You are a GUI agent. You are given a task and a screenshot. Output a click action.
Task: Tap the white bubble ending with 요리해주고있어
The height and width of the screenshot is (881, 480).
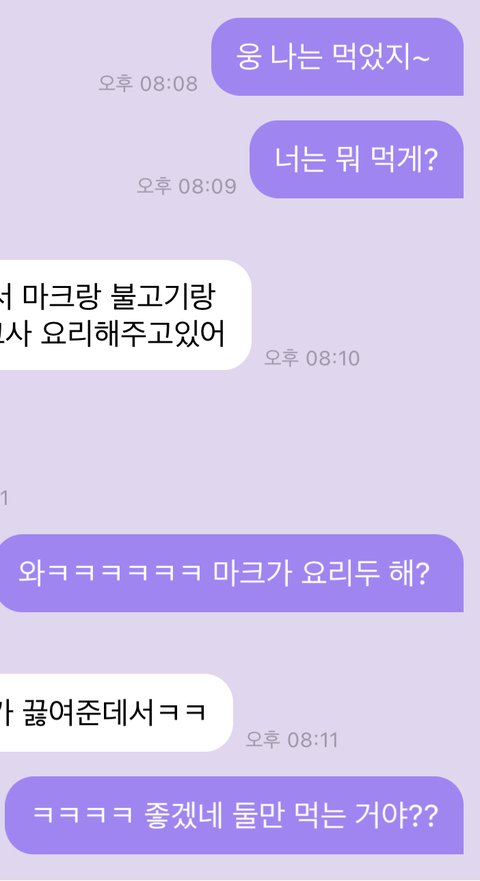pos(125,315)
